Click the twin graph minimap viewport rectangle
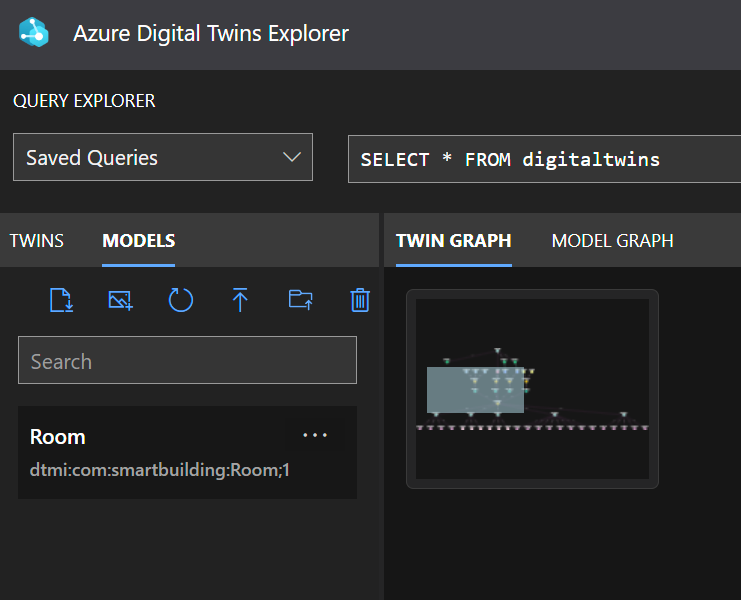This screenshot has height=600, width=741. click(x=475, y=390)
